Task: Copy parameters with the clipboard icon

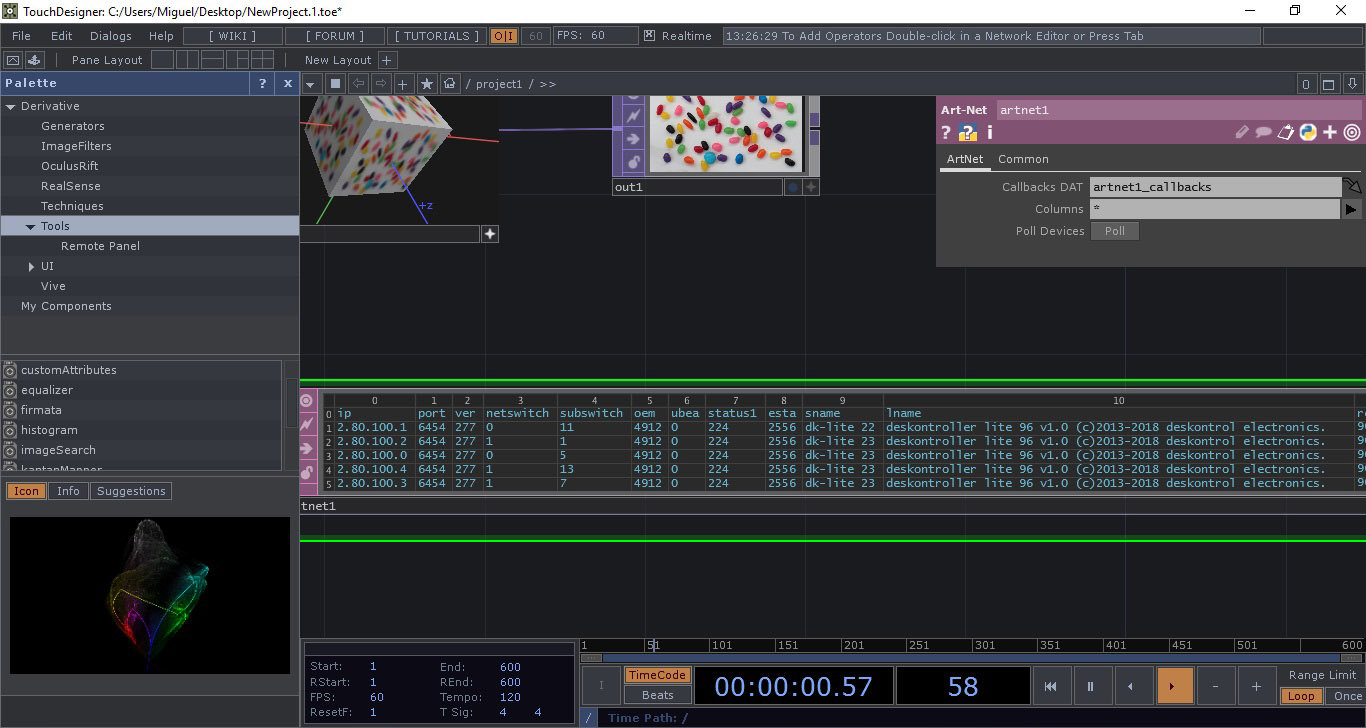Action: click(1286, 132)
